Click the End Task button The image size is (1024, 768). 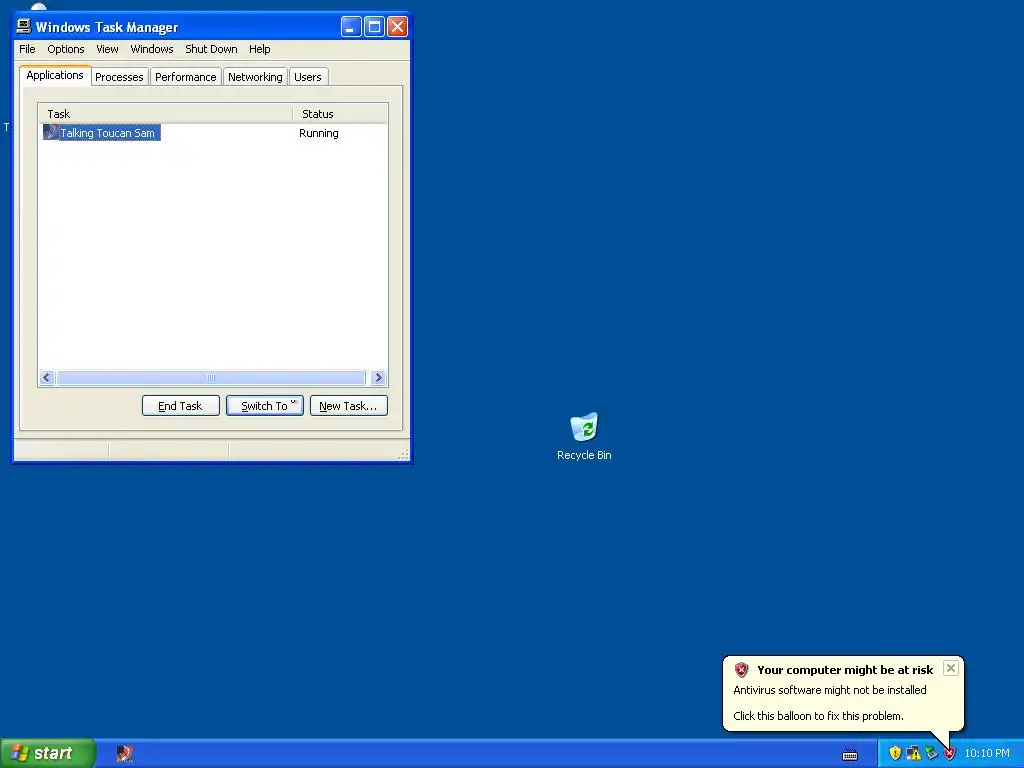[x=180, y=406]
